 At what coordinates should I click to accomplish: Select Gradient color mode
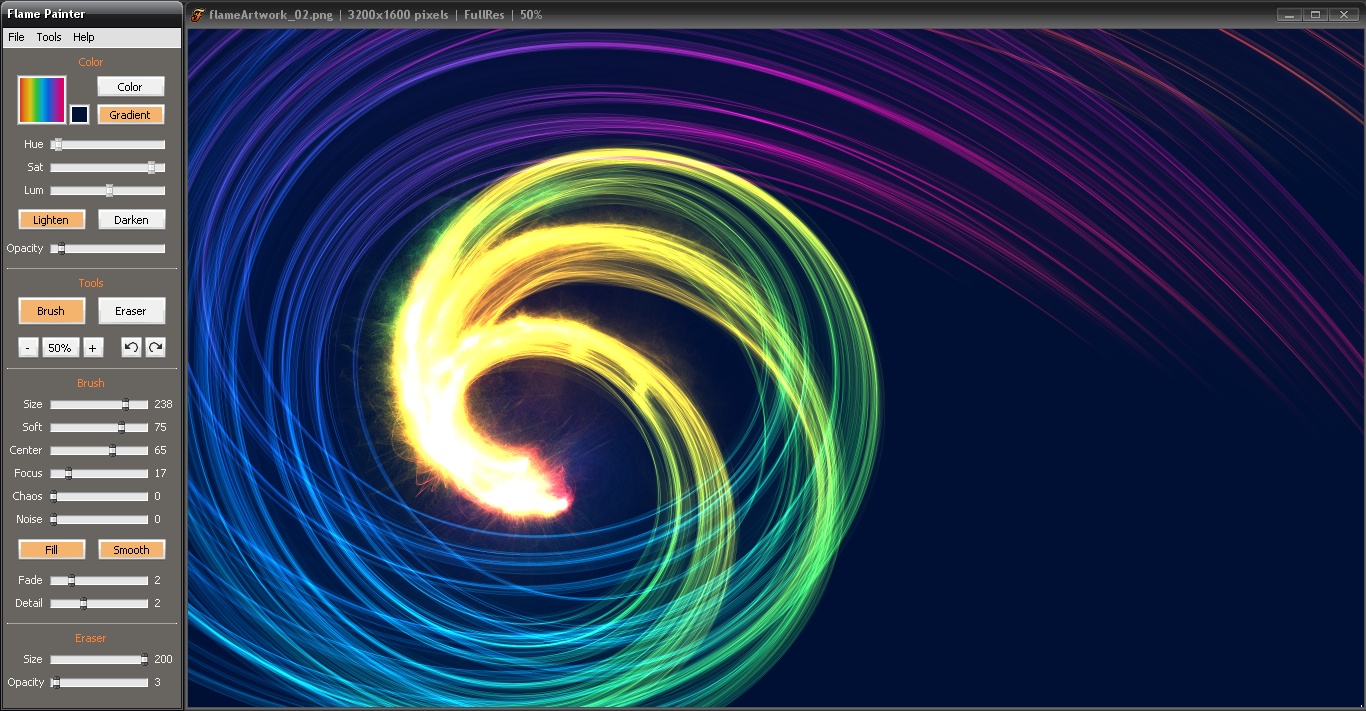[x=130, y=115]
